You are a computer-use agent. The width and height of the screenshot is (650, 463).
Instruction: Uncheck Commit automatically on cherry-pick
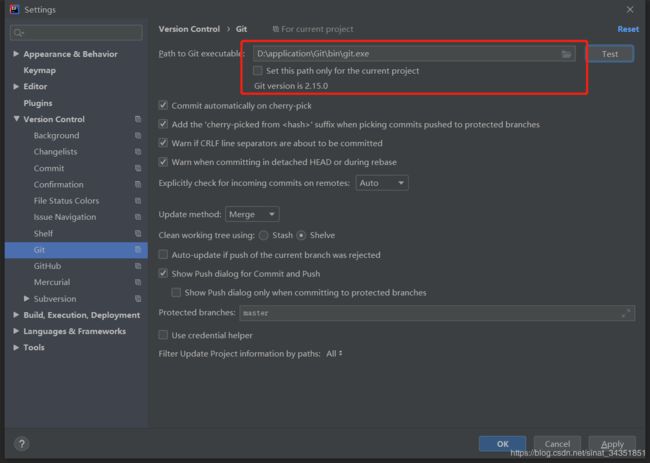pos(163,105)
